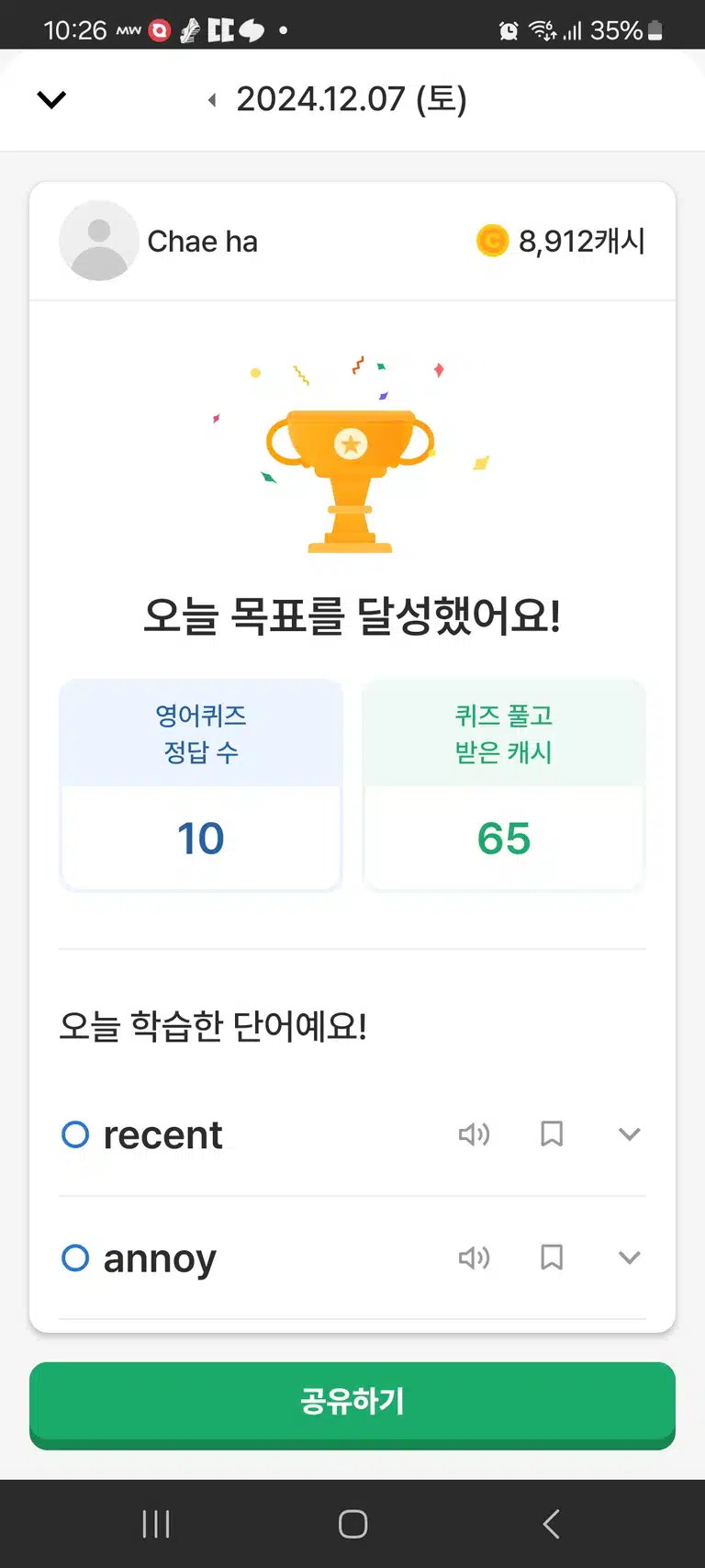705x1568 pixels.
Task: Go to previous date using left arrow
Action: point(213,100)
